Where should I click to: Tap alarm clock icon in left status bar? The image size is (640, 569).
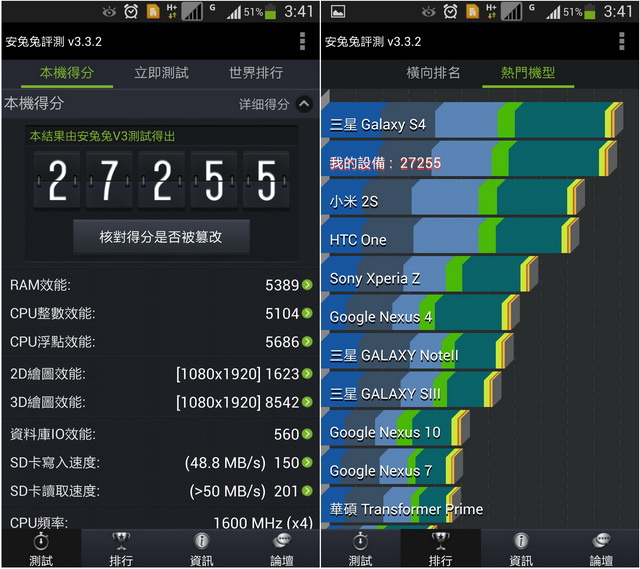coord(131,12)
